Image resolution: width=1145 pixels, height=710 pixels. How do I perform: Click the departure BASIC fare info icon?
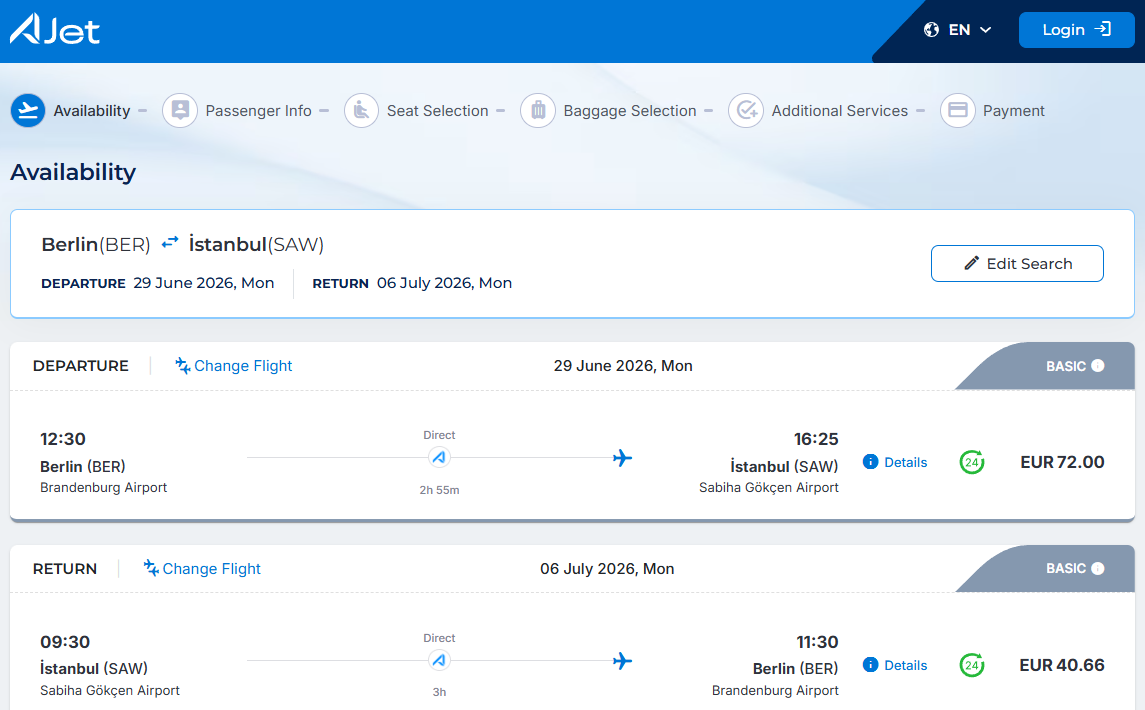tap(1098, 366)
